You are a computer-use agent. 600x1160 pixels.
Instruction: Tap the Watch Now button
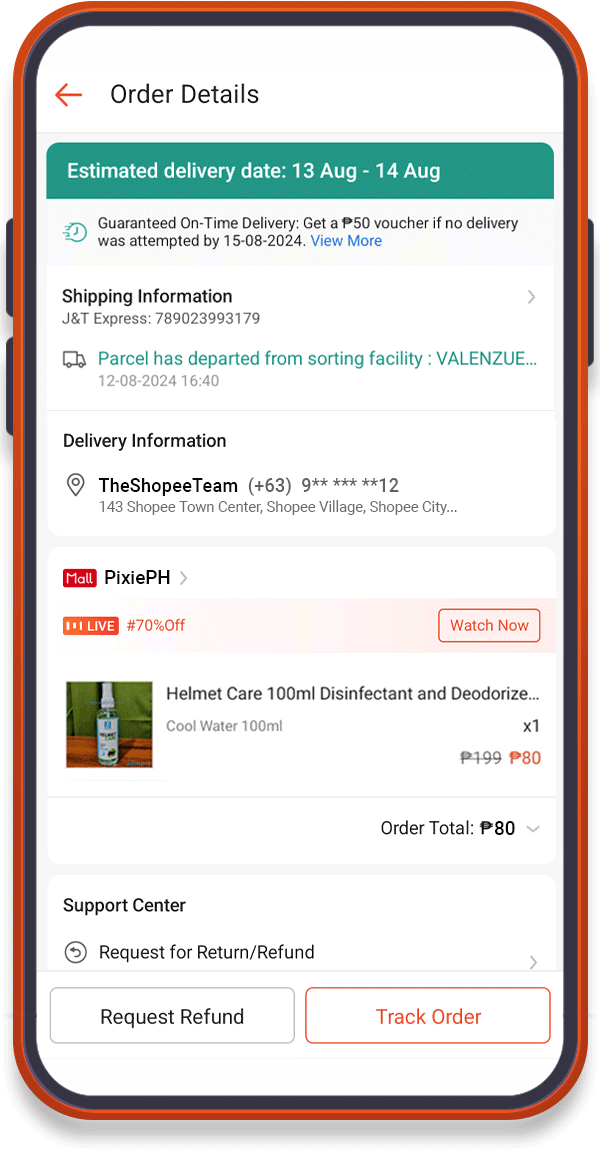489,626
